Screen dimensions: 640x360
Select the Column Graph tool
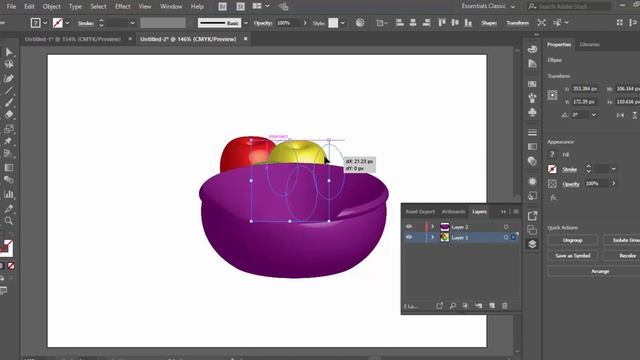(x=9, y=194)
